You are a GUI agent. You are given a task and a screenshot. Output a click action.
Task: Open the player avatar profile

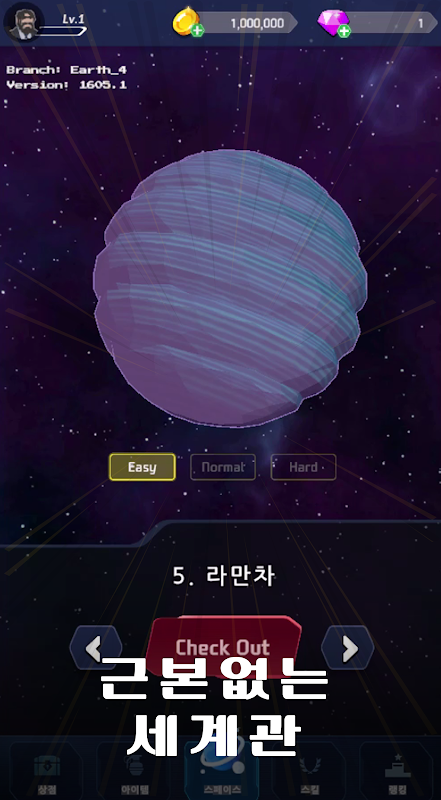pos(23,22)
